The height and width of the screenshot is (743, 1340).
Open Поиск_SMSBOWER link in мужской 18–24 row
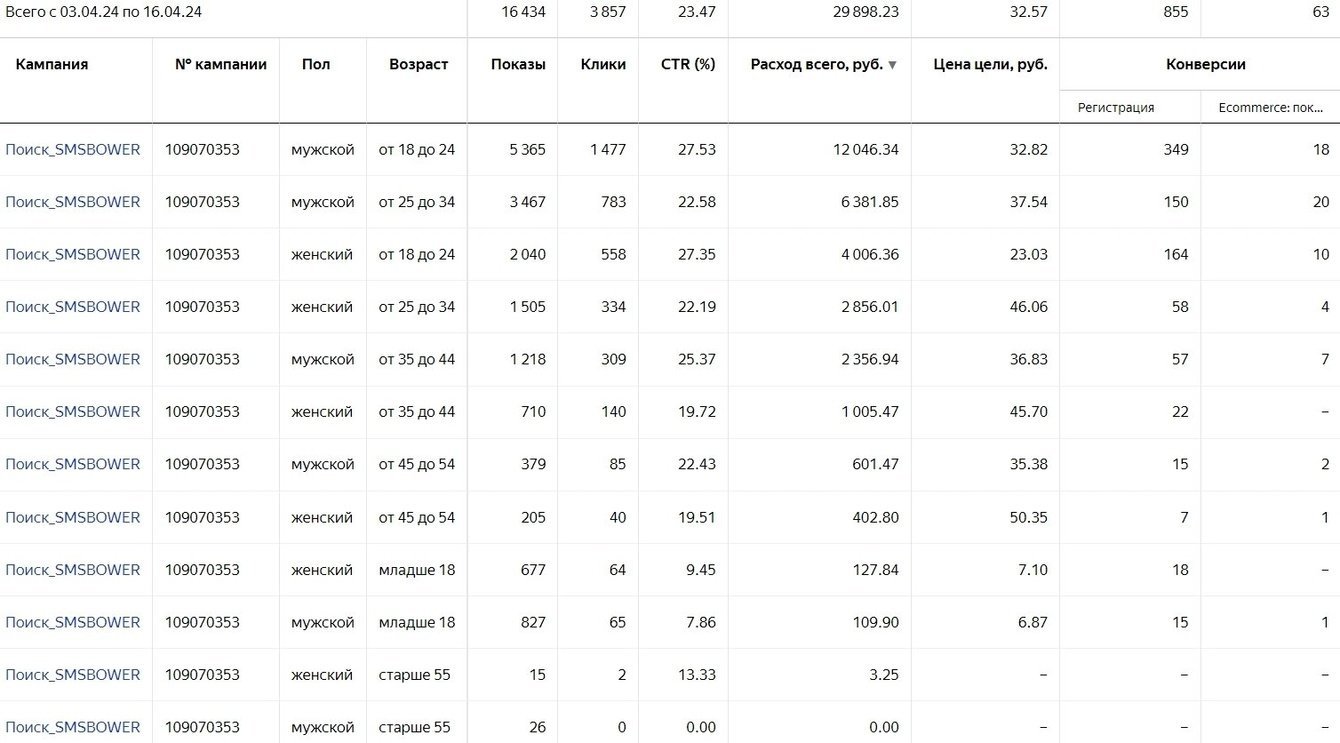click(x=73, y=149)
